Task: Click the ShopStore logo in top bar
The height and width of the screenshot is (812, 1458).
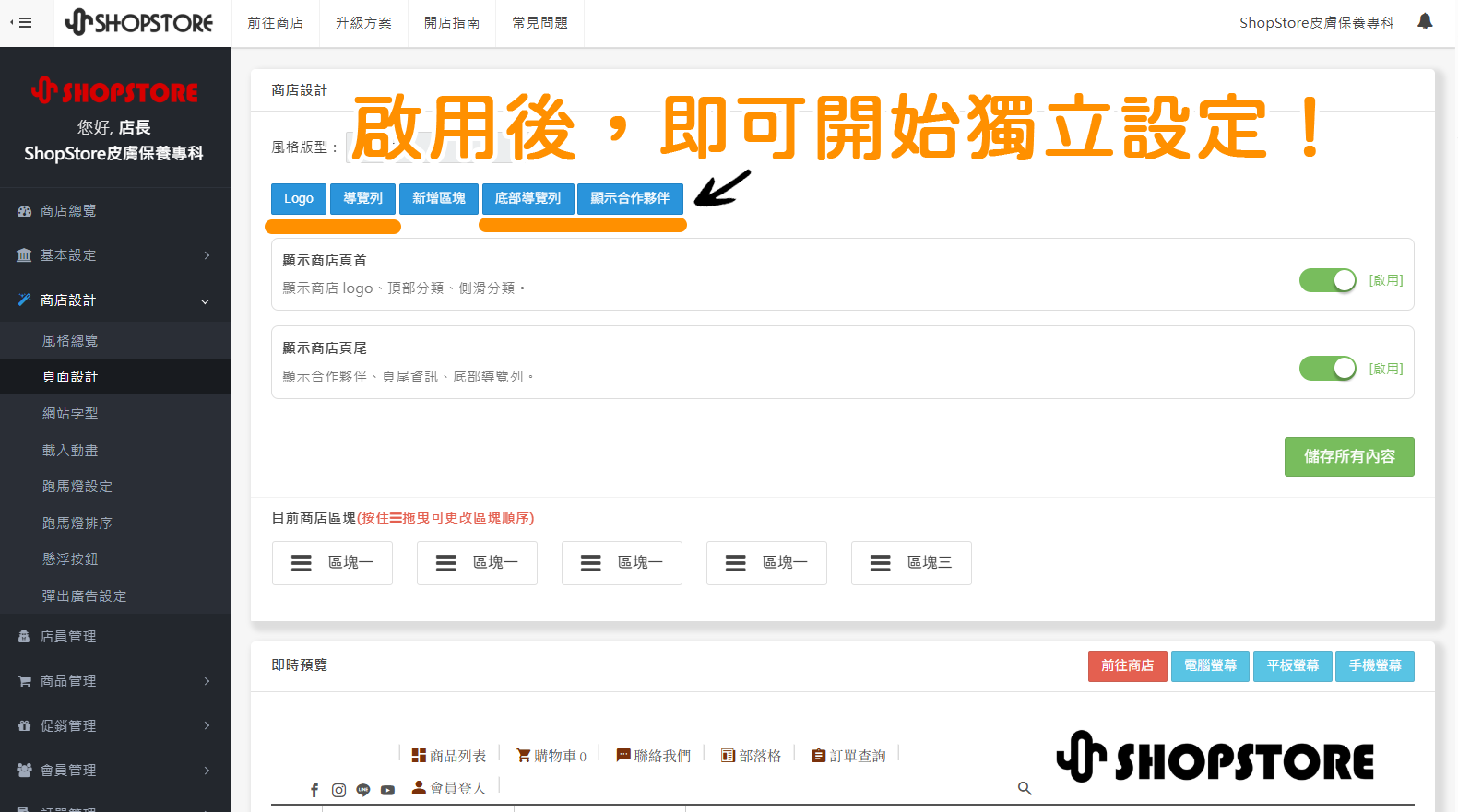Action: 138,22
